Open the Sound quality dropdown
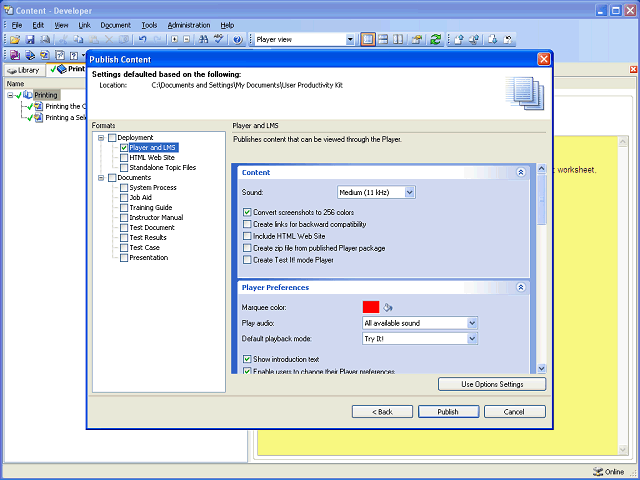Viewport: 640px width, 480px height. click(409, 192)
